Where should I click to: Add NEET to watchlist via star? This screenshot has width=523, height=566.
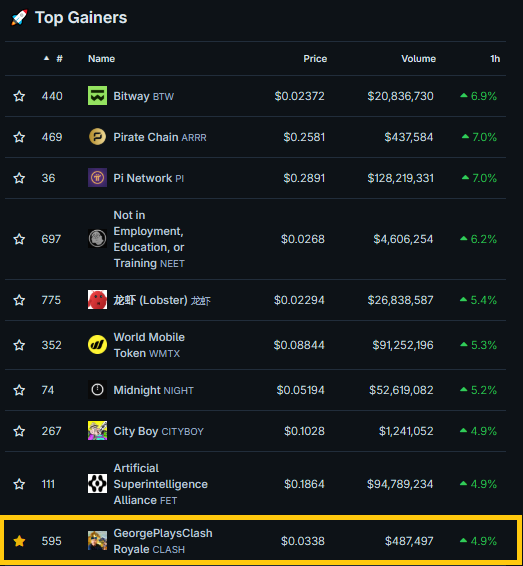coord(19,239)
